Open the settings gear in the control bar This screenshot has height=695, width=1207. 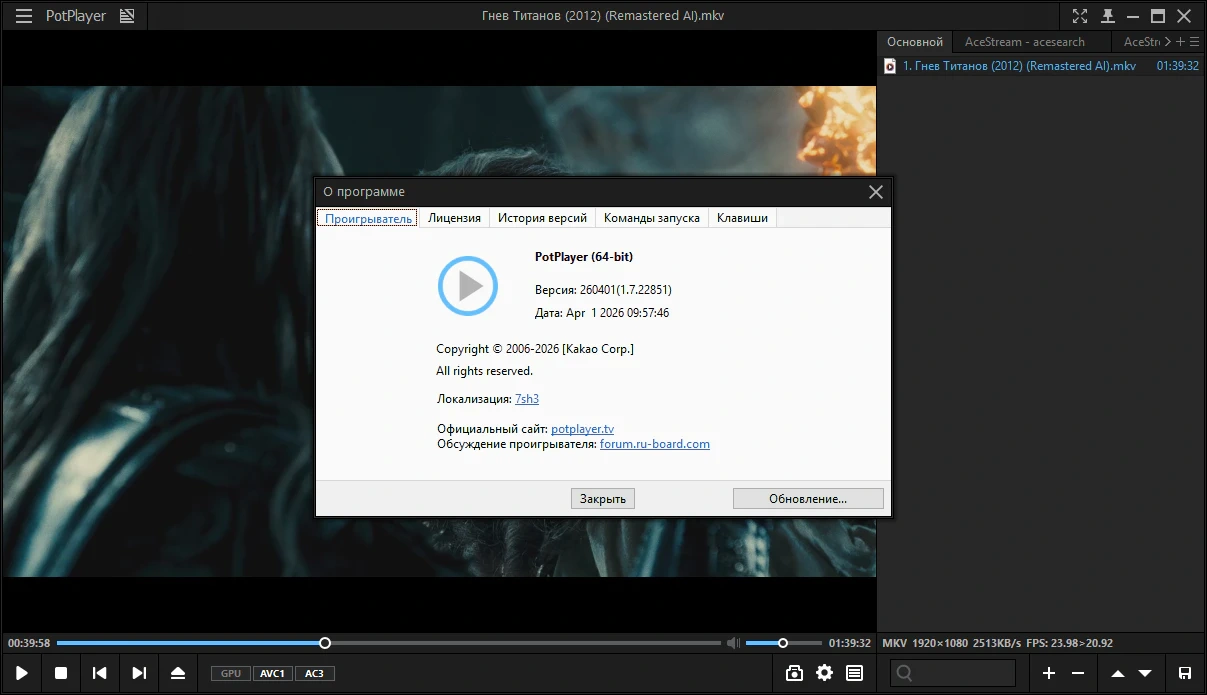824,673
